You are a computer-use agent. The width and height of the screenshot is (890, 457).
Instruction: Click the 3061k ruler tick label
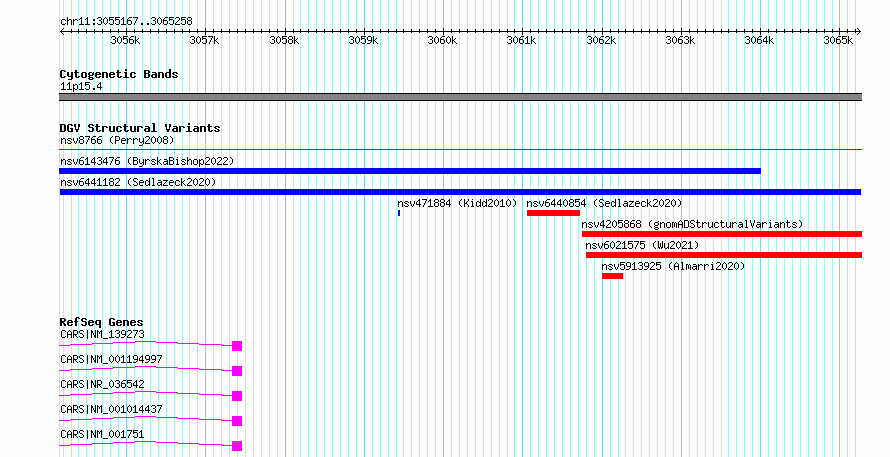[522, 40]
